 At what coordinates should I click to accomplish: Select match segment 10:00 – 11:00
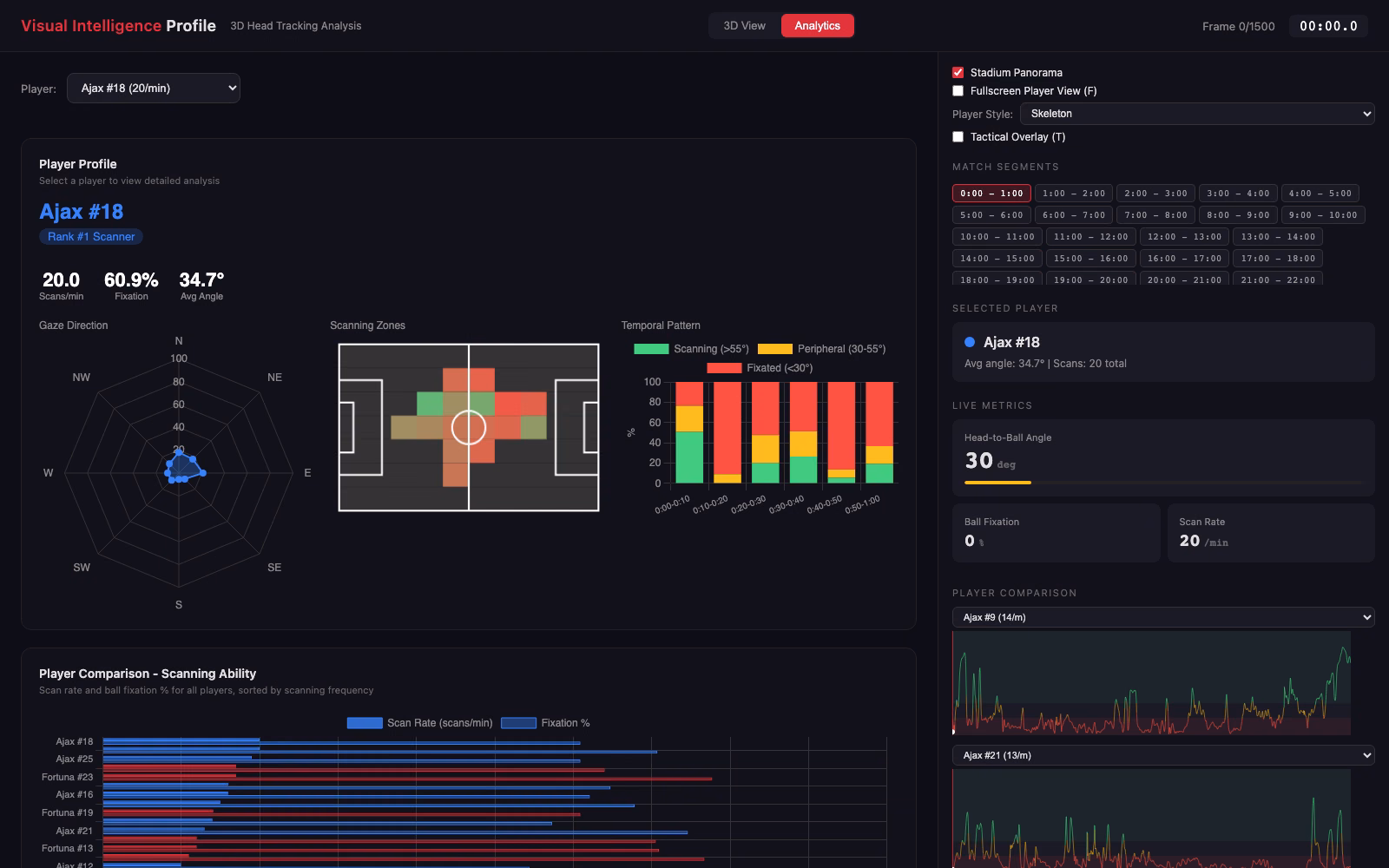pyautogui.click(x=997, y=237)
